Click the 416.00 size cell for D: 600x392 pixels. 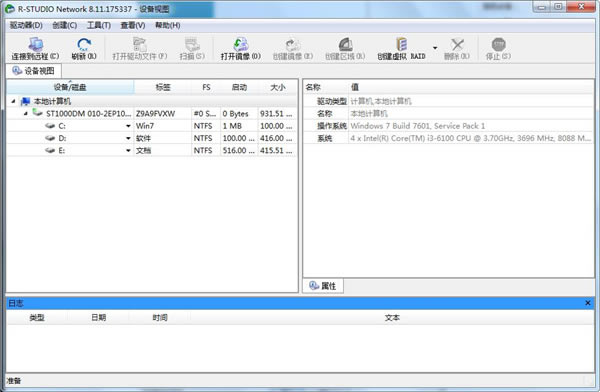pyautogui.click(x=277, y=138)
